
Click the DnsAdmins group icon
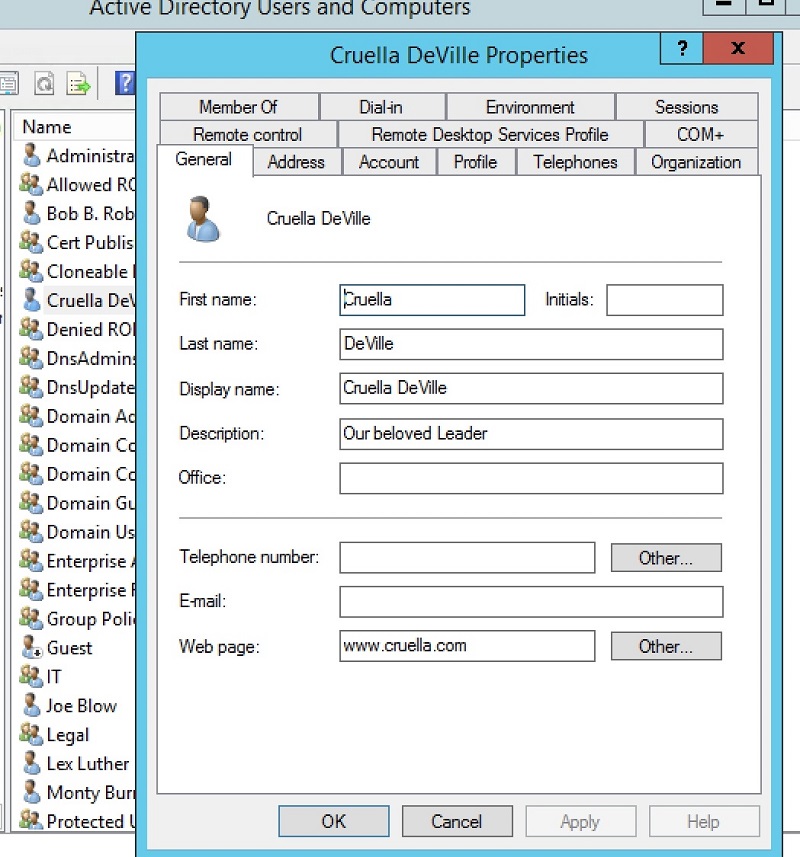tap(31, 358)
